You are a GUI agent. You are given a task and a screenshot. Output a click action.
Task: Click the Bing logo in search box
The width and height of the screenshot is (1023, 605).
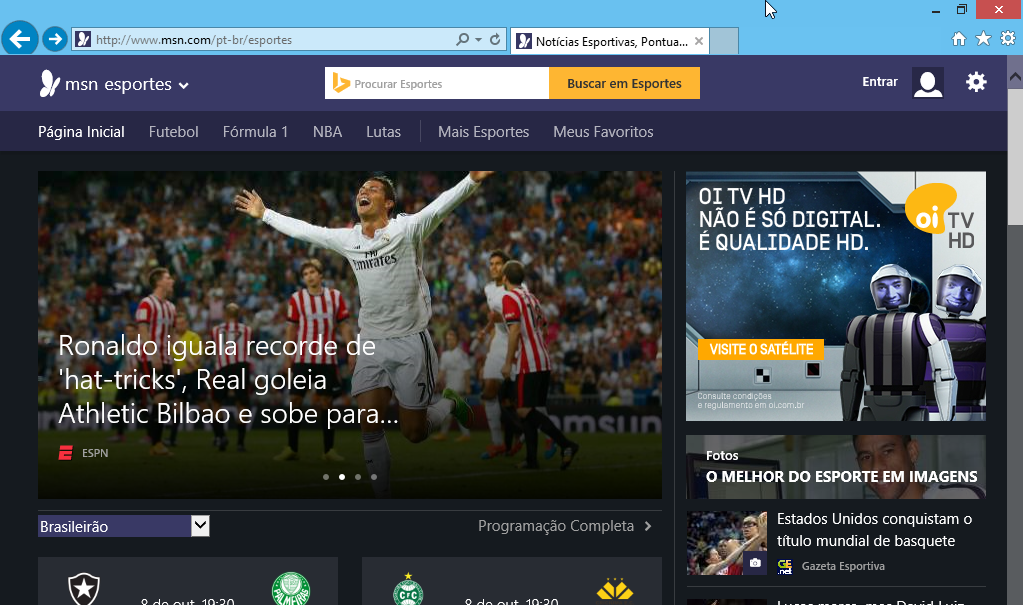[341, 83]
